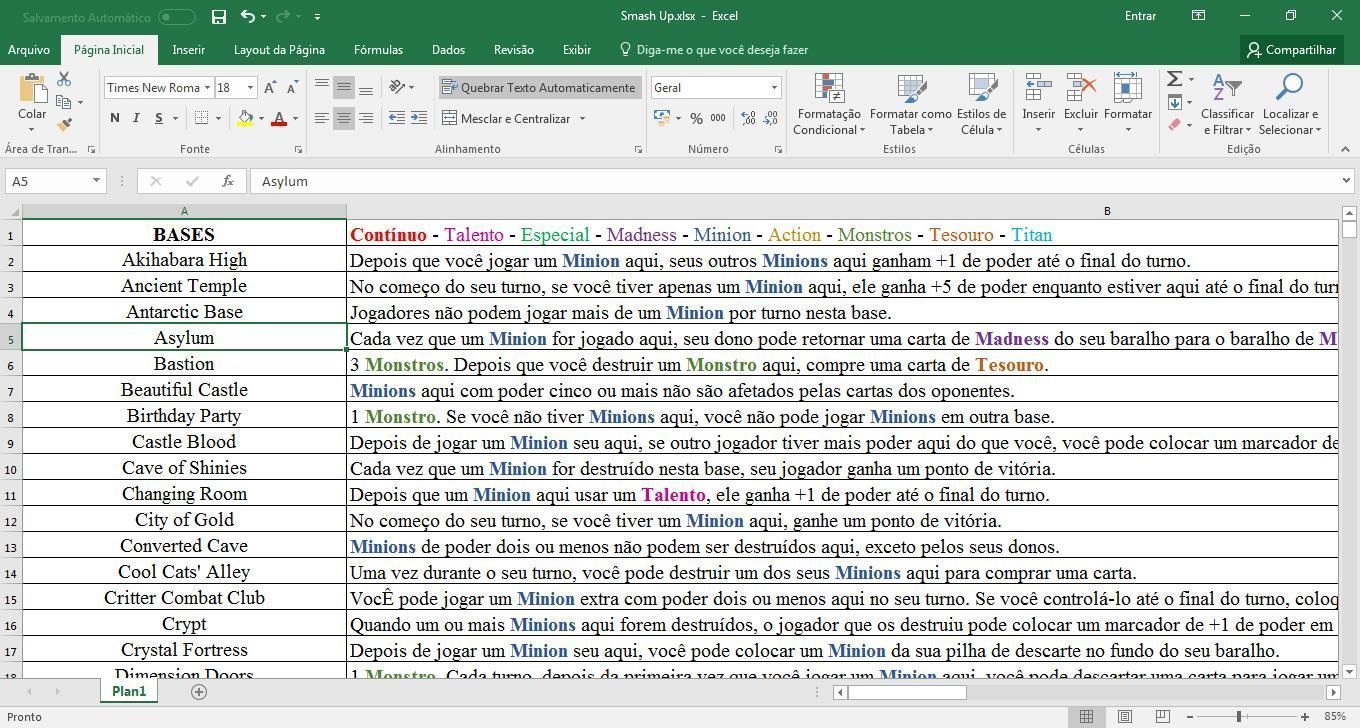Viewport: 1360px width, 728px height.
Task: Switch to the Exibir tab
Action: click(x=577, y=49)
